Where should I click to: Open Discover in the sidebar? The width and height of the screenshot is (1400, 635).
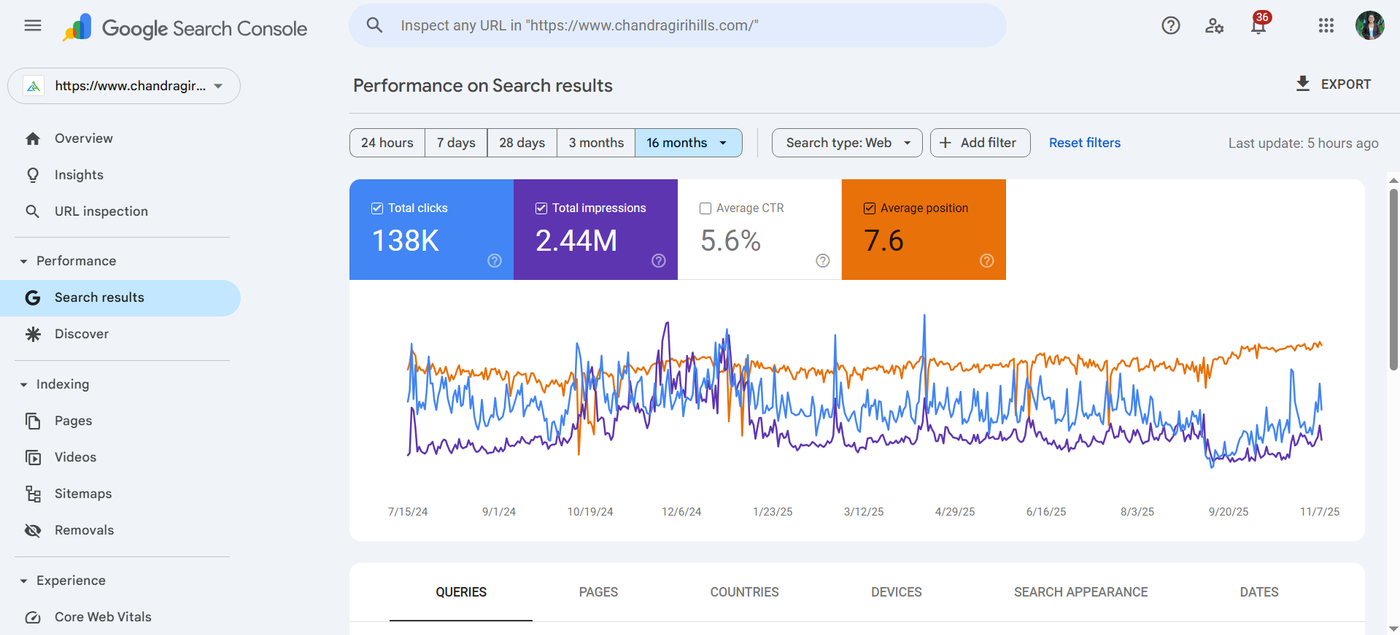click(x=120, y=334)
